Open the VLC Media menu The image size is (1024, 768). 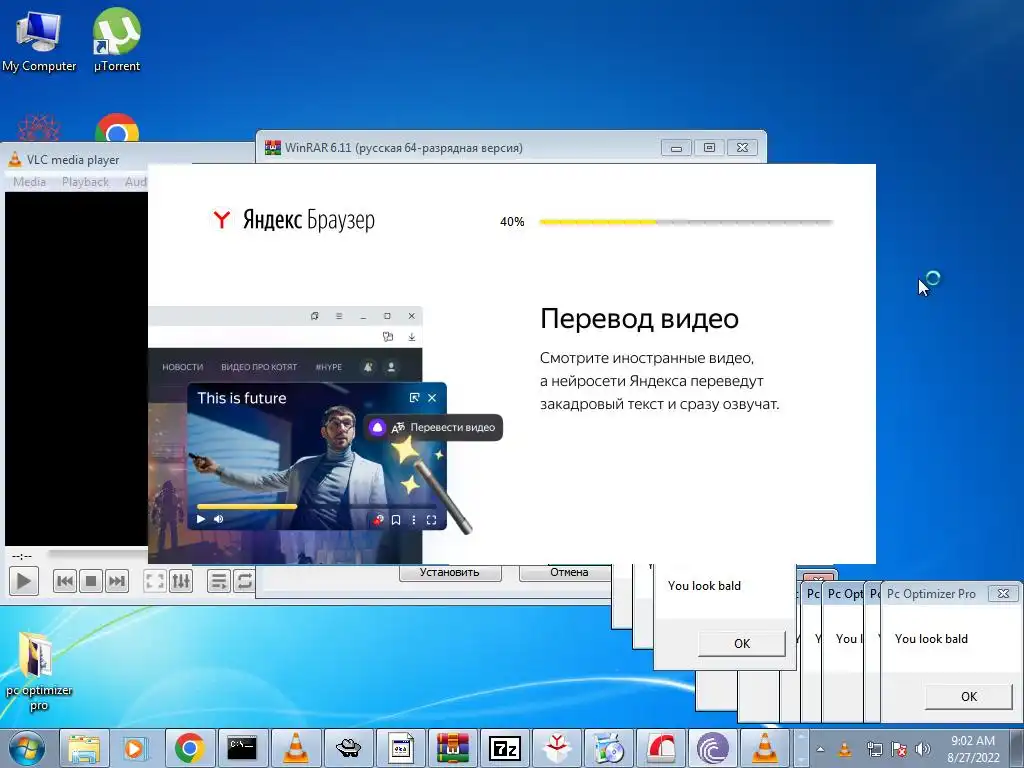pyautogui.click(x=29, y=182)
